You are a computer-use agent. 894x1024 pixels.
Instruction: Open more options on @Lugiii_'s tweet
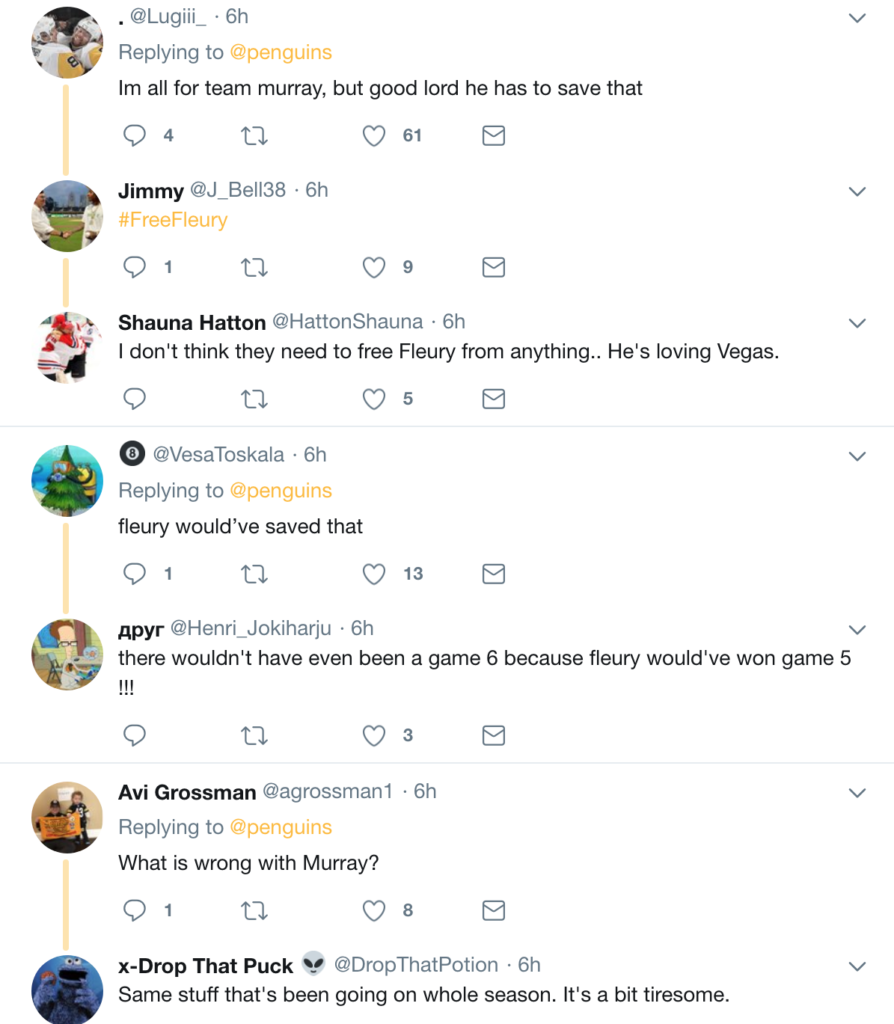[857, 18]
